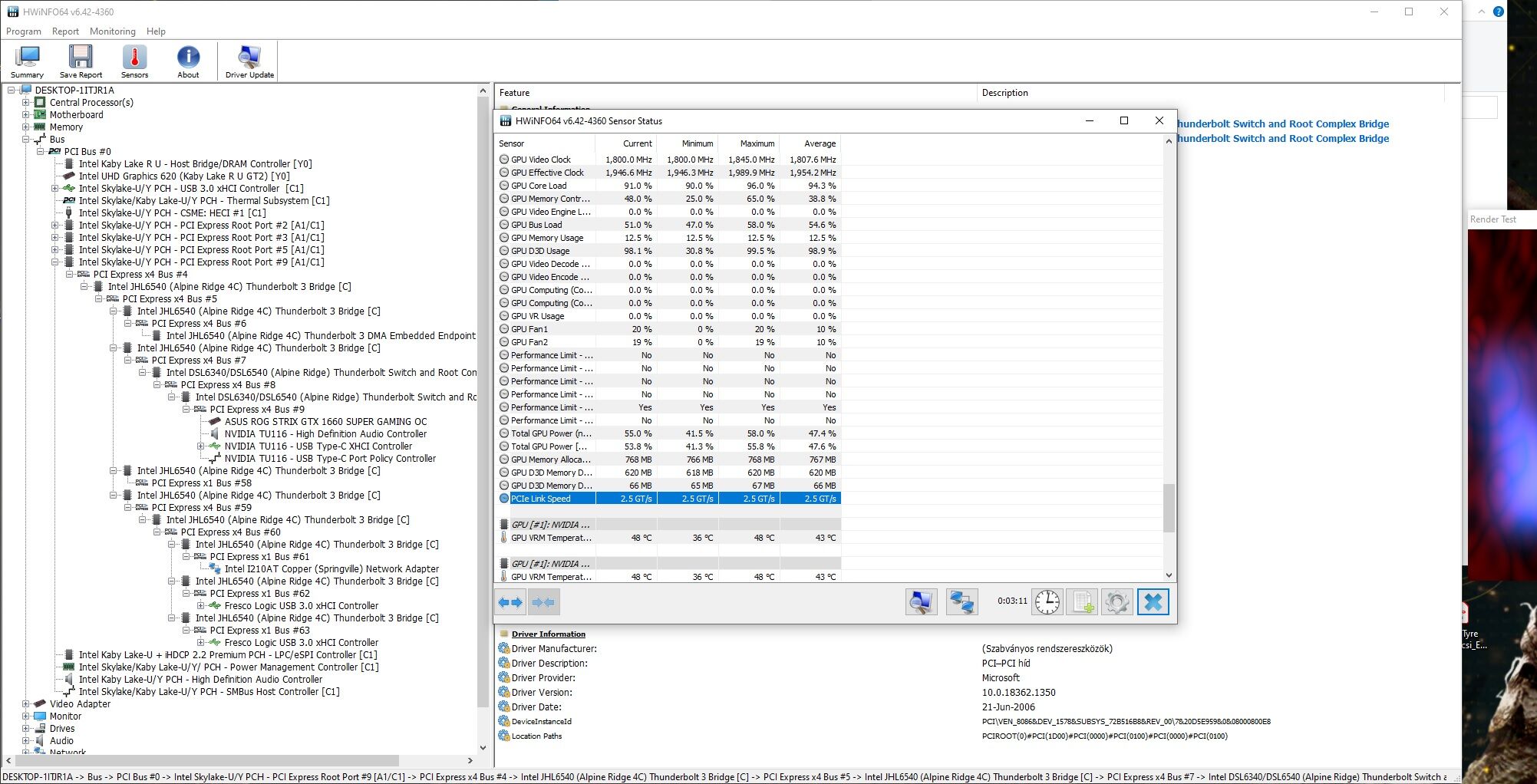Click the Current column header
This screenshot has height=784, width=1537.
(x=625, y=143)
